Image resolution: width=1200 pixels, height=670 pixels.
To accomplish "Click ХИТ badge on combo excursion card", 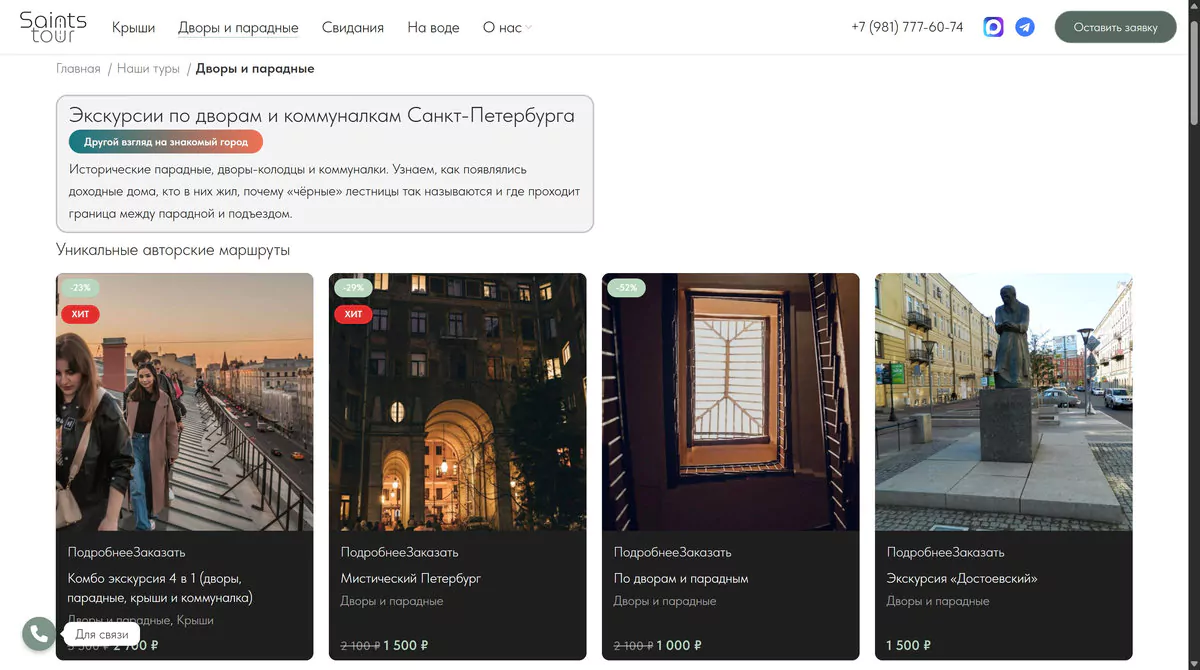I will [80, 314].
